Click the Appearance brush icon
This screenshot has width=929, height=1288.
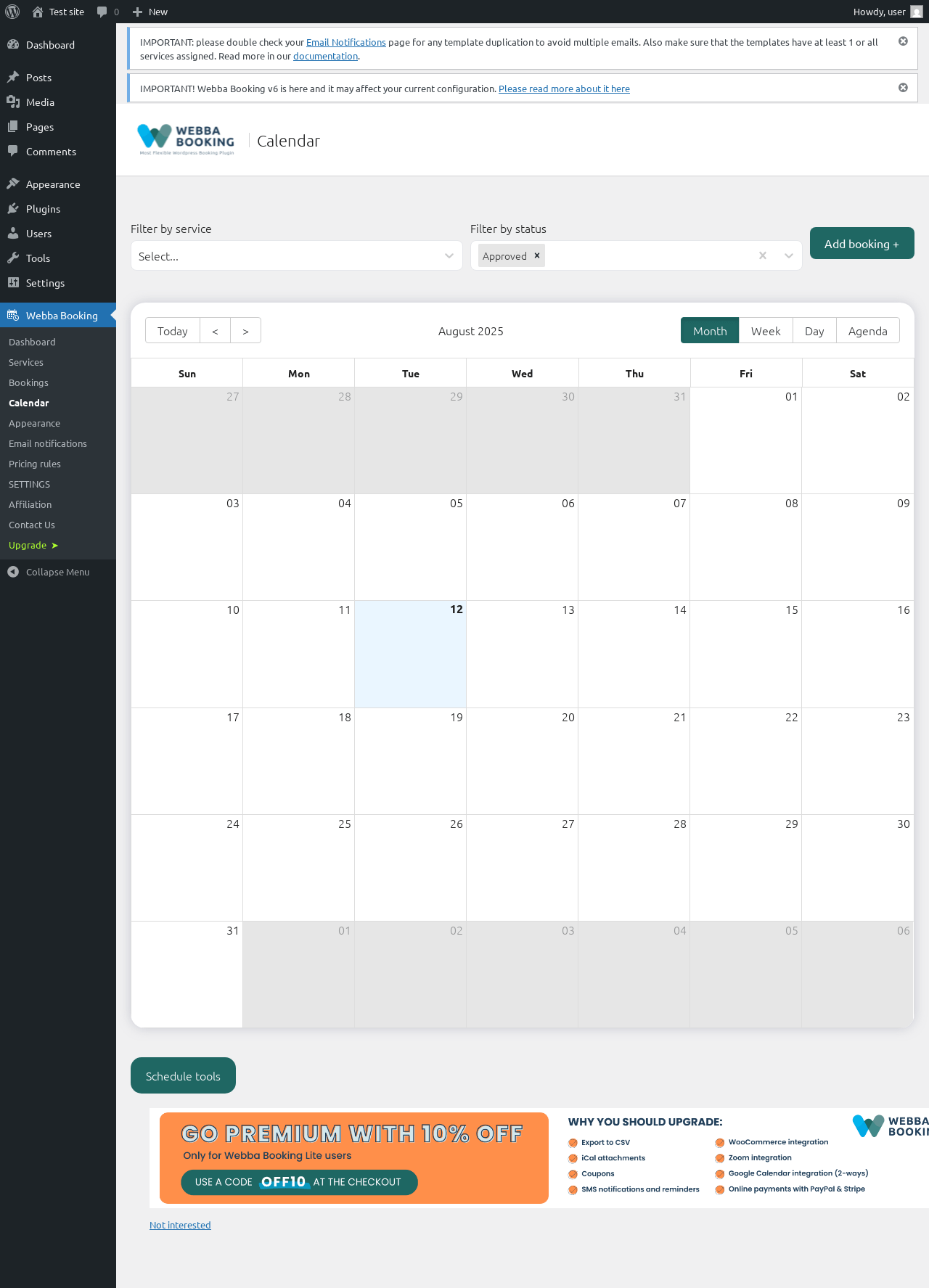(x=13, y=184)
